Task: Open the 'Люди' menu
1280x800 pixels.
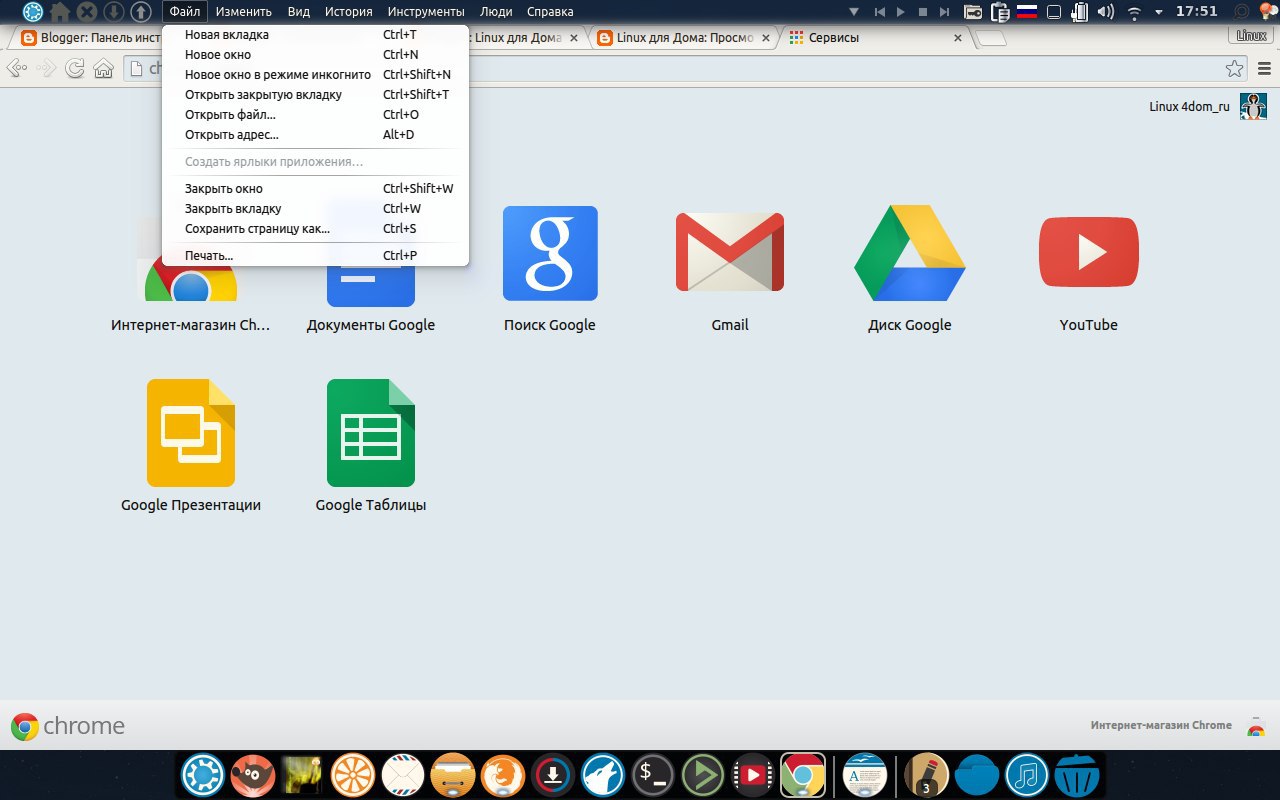Action: pyautogui.click(x=496, y=12)
